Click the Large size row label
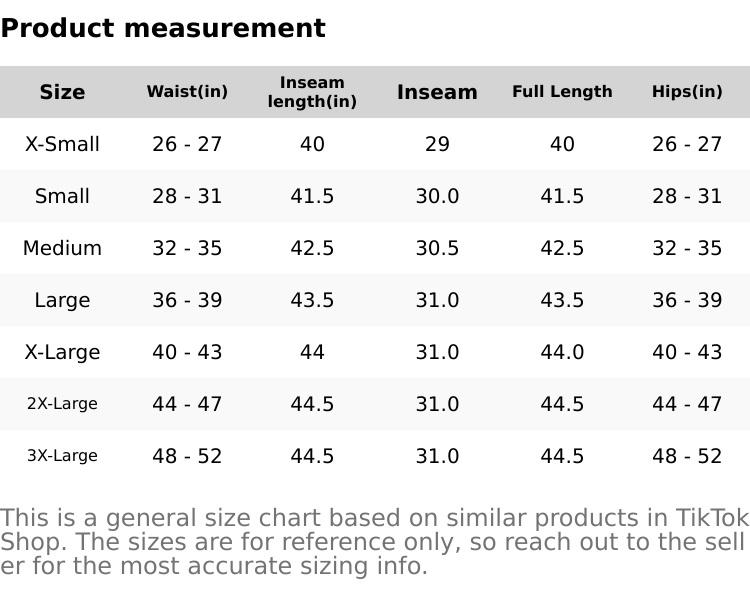 [x=62, y=300]
